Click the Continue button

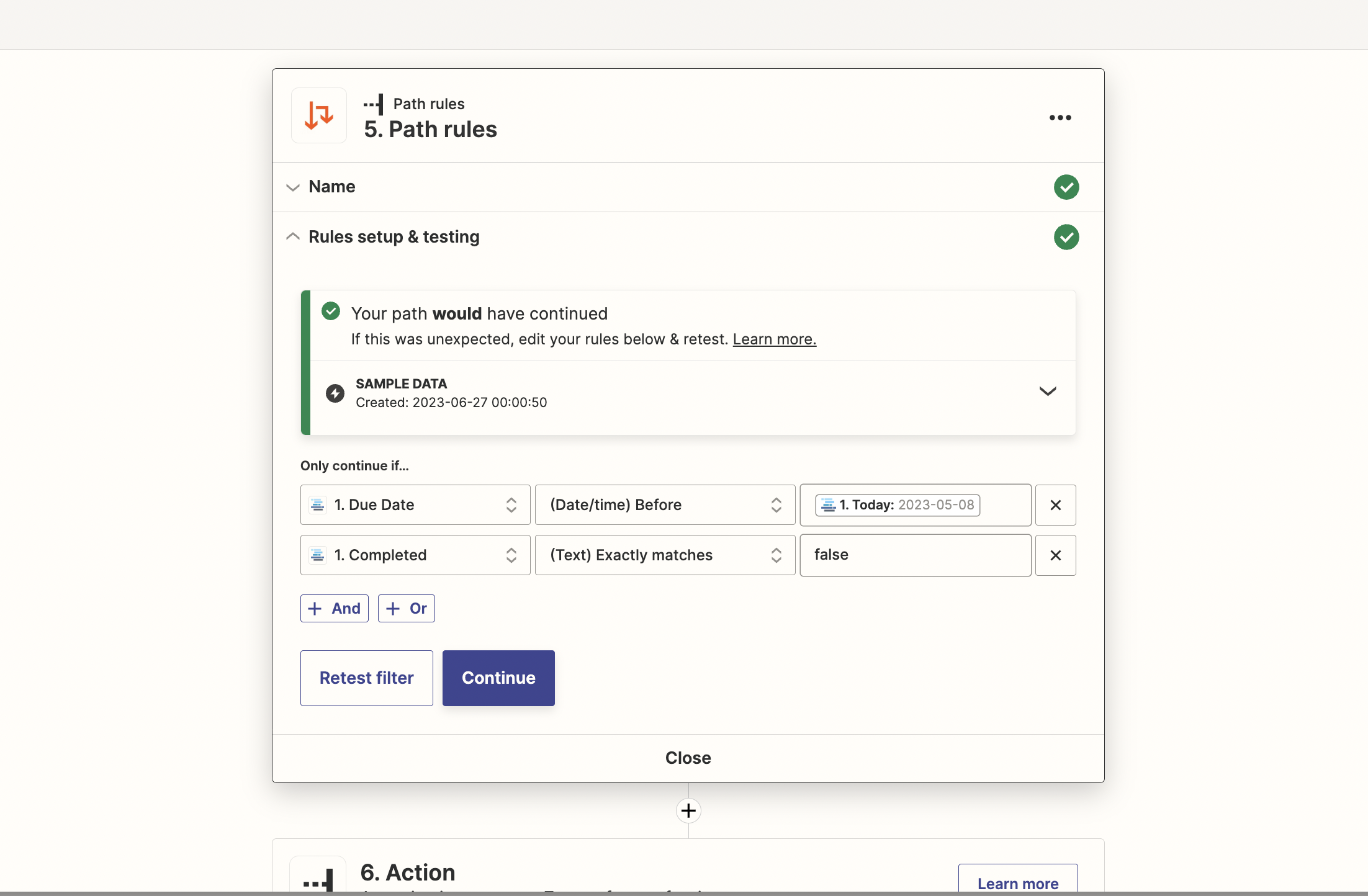pyautogui.click(x=498, y=678)
